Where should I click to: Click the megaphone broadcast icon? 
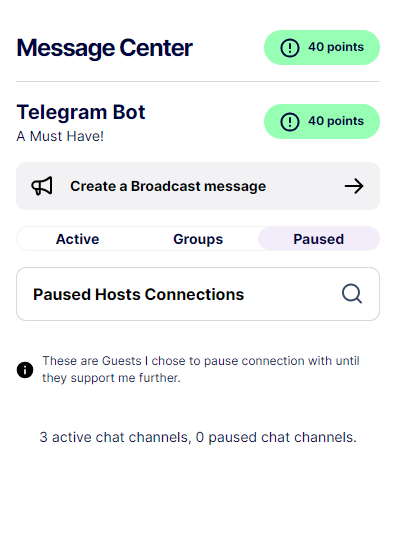point(42,186)
